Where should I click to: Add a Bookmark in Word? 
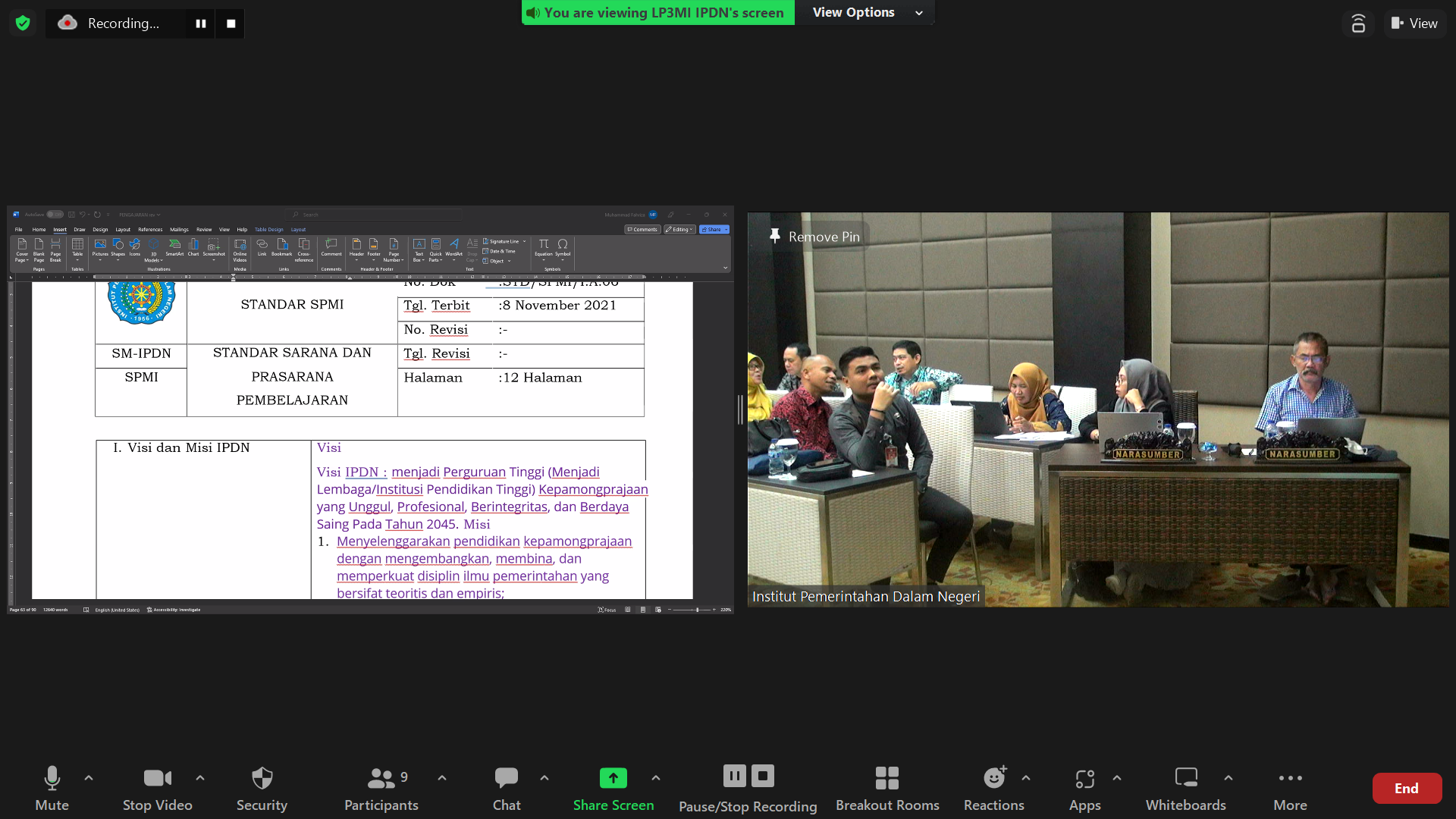coord(282,247)
